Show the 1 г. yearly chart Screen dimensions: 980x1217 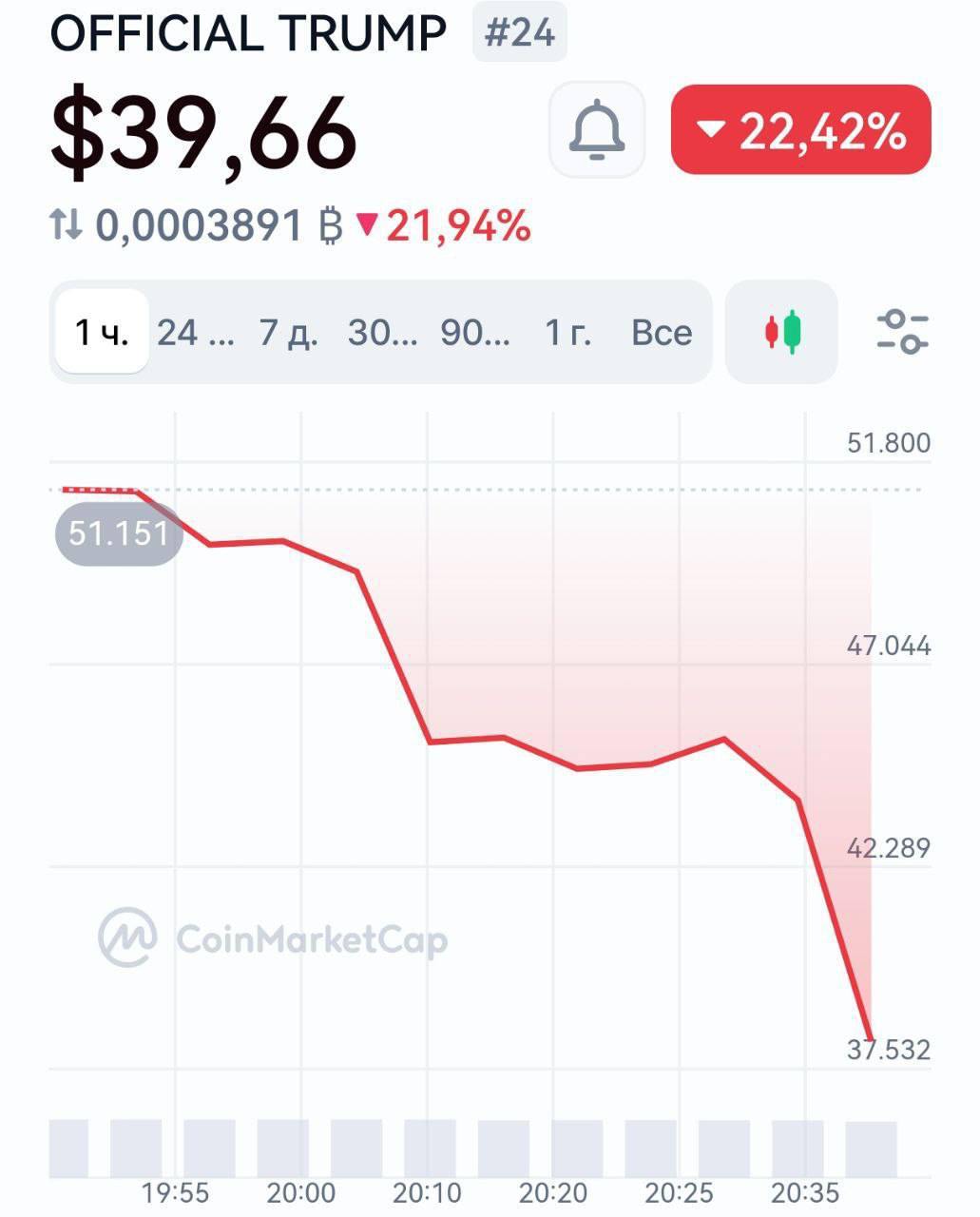[x=567, y=333]
